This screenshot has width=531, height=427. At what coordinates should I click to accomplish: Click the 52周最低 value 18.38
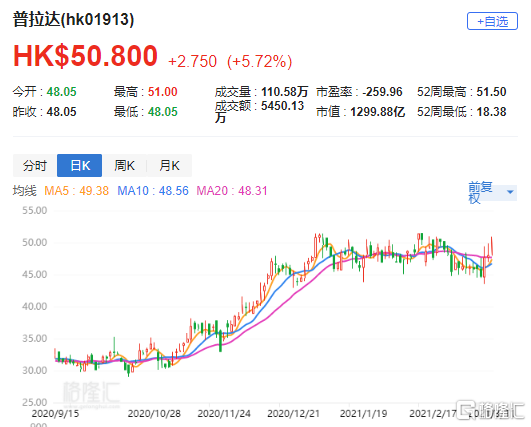point(491,112)
